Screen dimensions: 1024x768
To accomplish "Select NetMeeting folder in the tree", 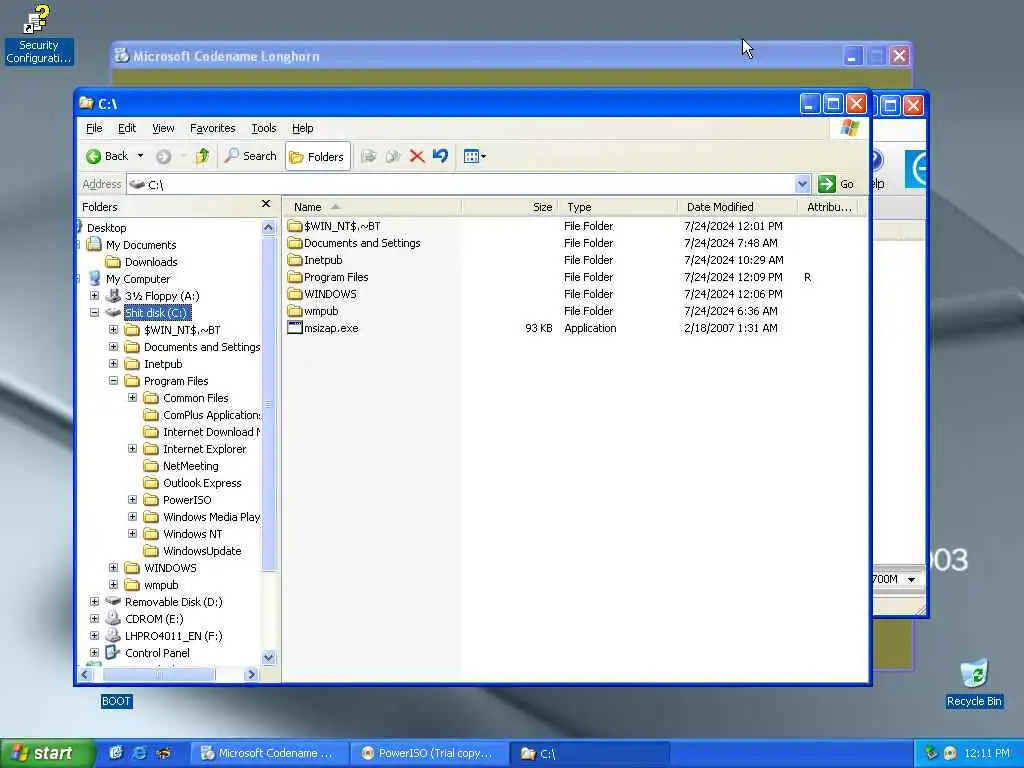I will pos(191,466).
